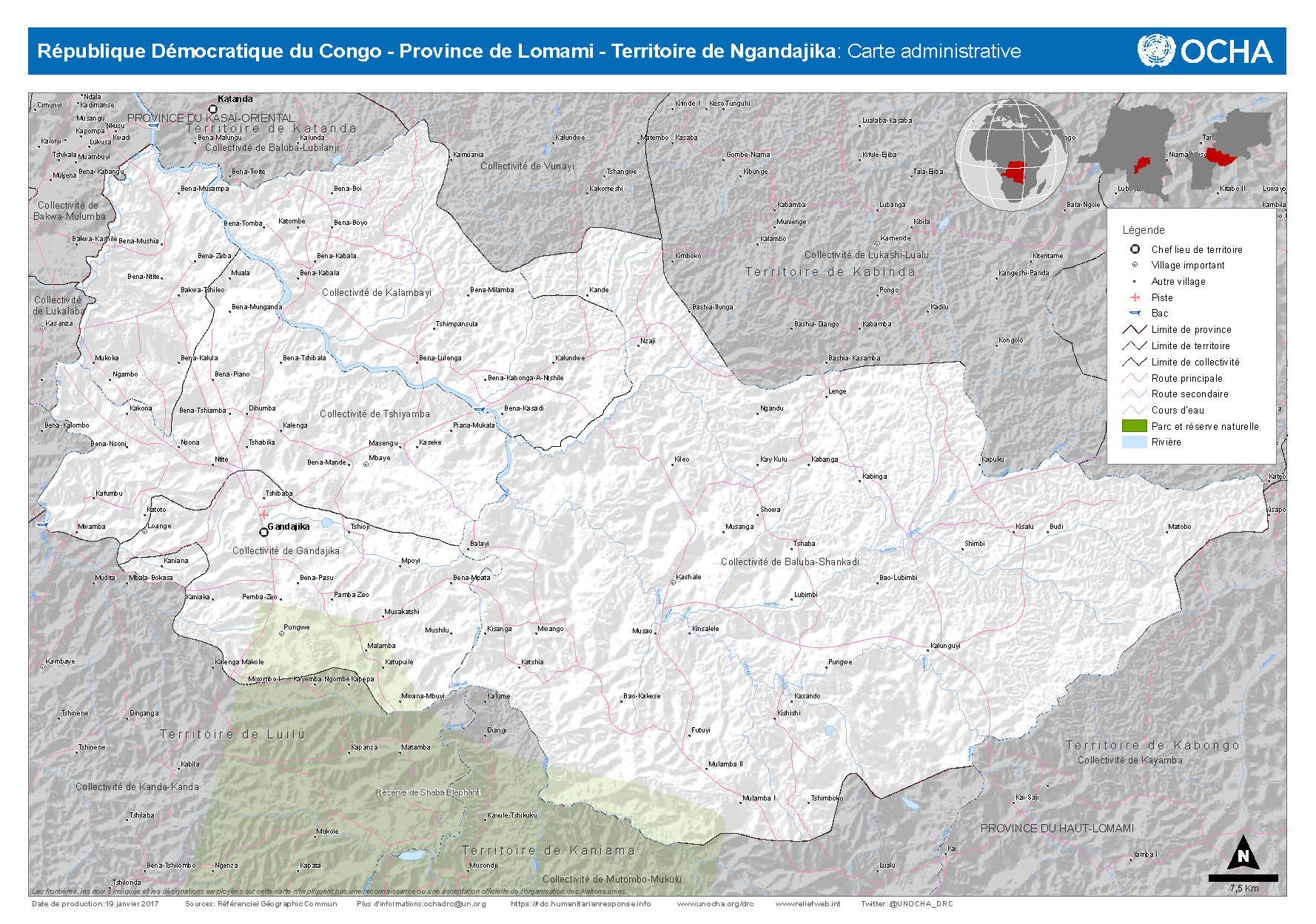Click the Village important legend symbol
The width and height of the screenshot is (1316, 924).
[1135, 265]
